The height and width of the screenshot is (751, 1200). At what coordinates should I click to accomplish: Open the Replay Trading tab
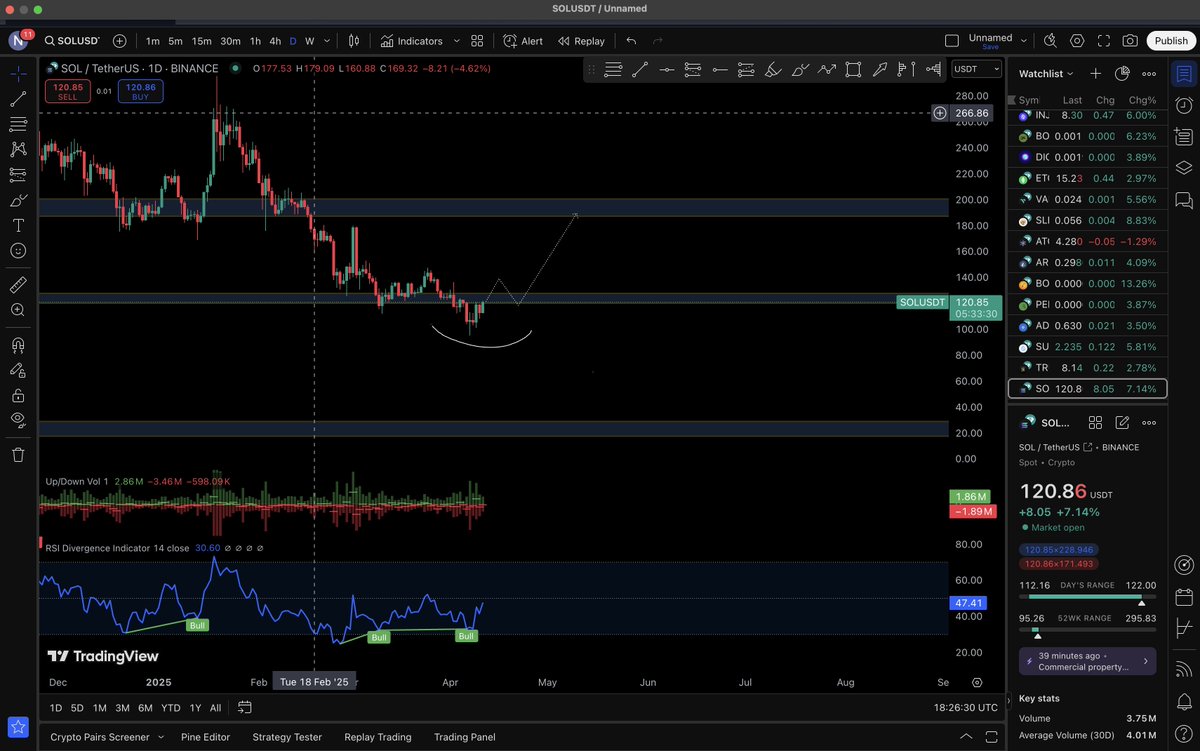tap(378, 737)
